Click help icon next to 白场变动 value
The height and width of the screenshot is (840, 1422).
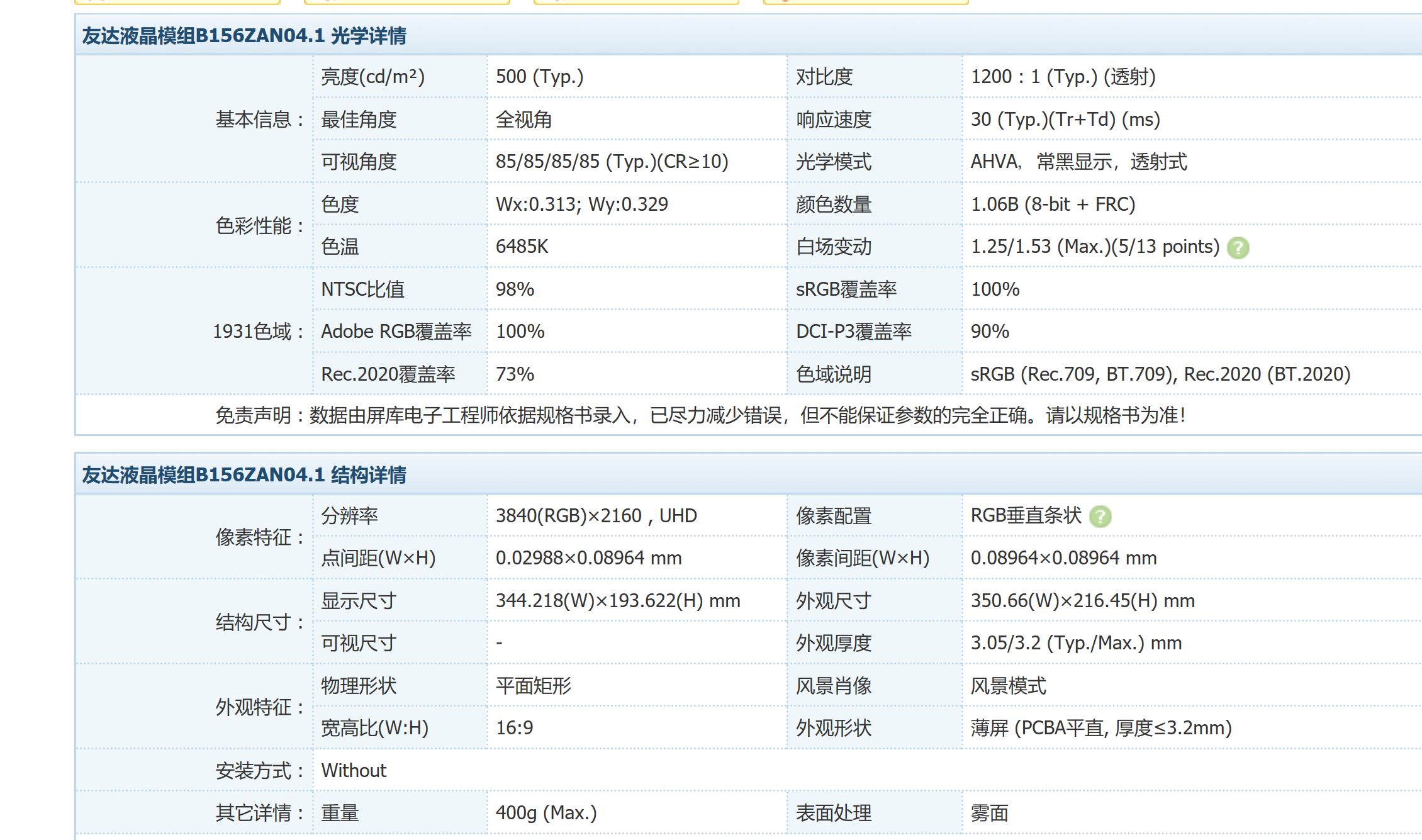click(1238, 247)
